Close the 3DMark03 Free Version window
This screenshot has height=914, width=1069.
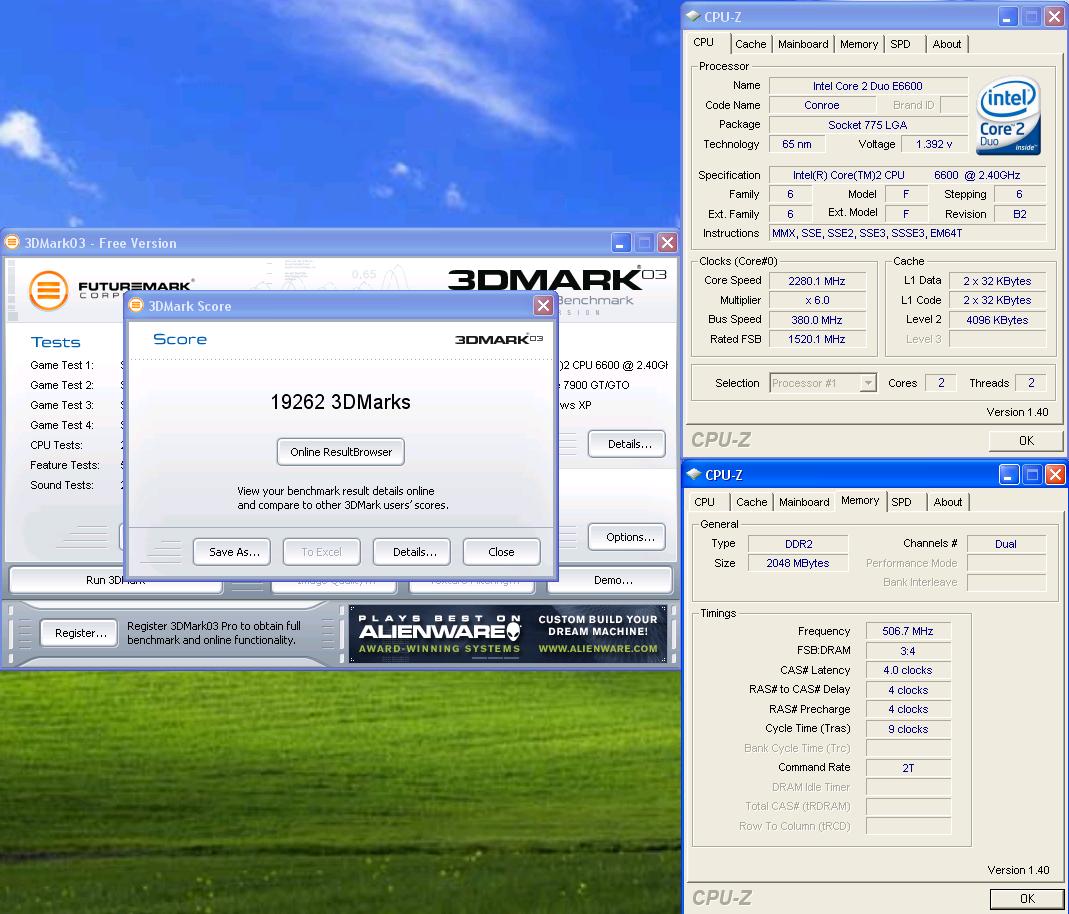click(667, 243)
